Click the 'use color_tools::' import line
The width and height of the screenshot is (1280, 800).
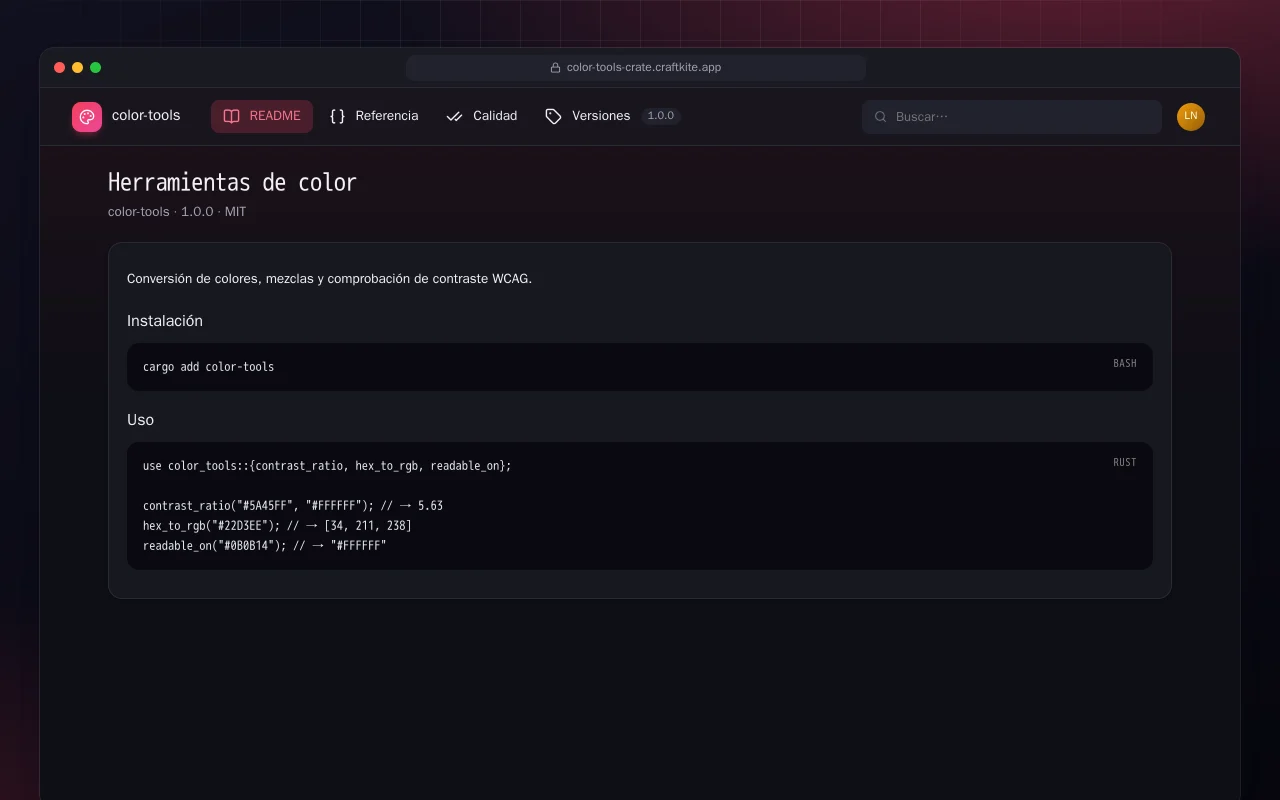coord(327,466)
